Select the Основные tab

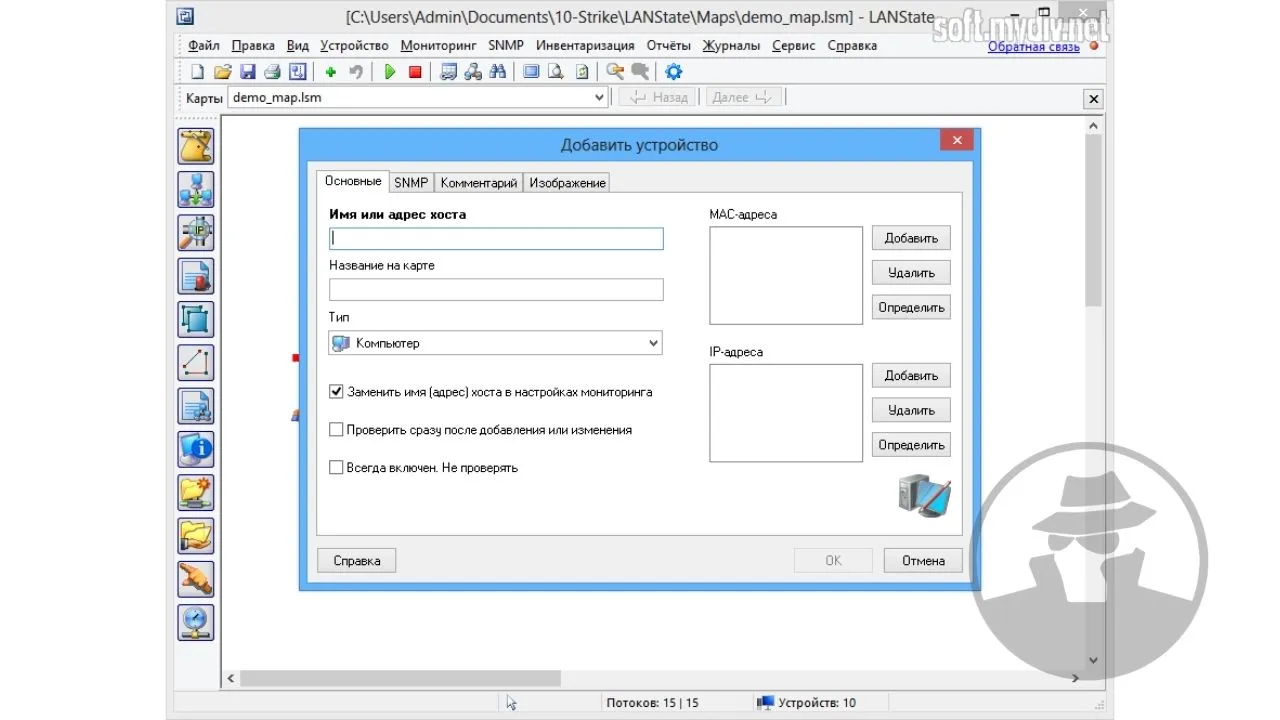pos(353,181)
